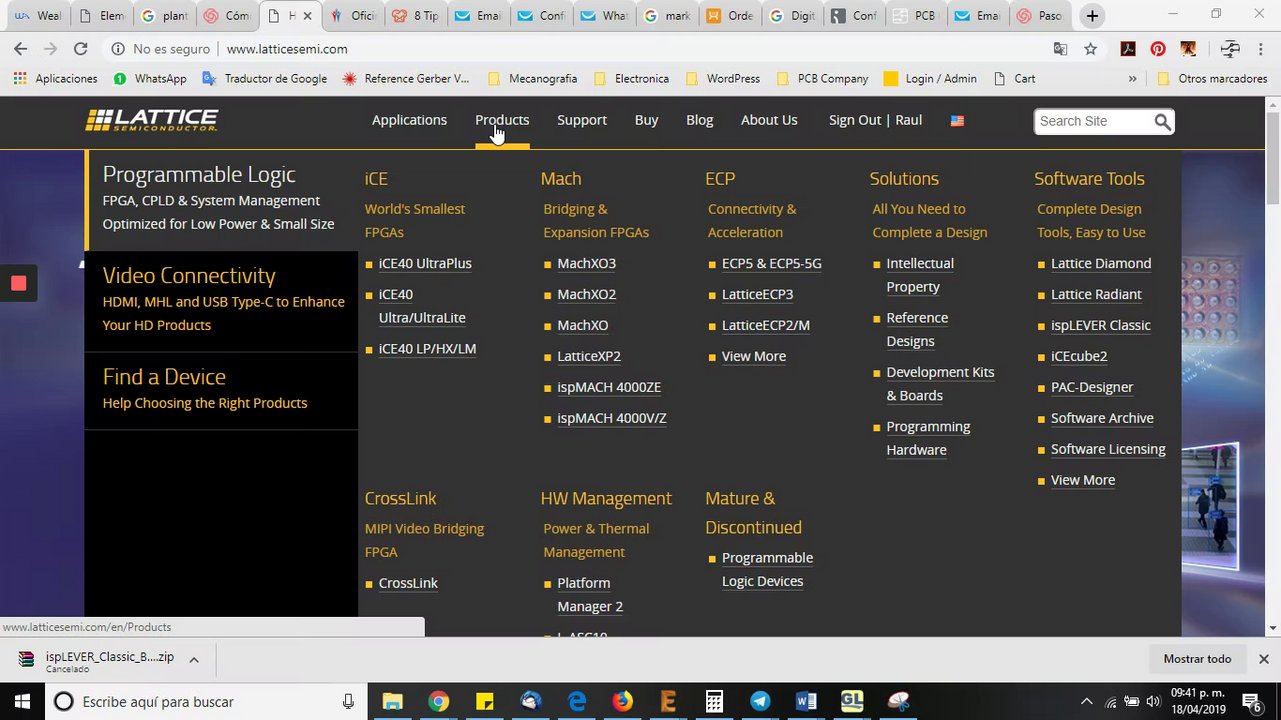Viewport: 1281px width, 720px height.
Task: Open the volume control in system tray
Action: pyautogui.click(x=1153, y=701)
